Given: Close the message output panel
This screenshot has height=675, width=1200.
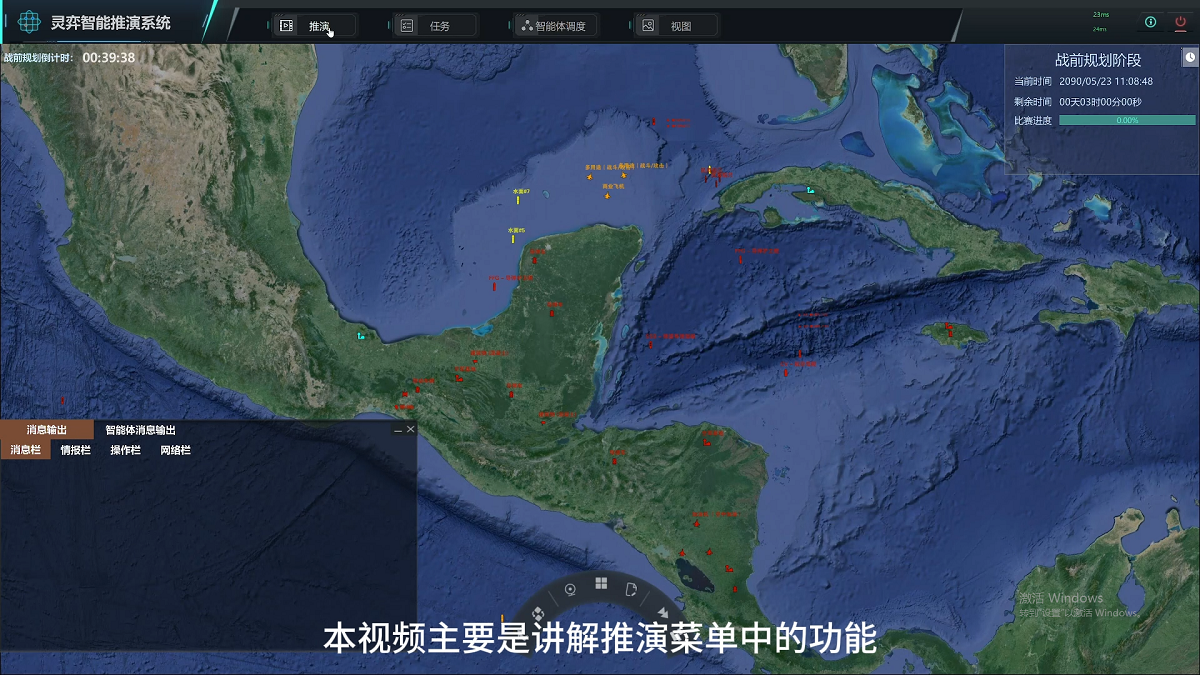Looking at the screenshot, I should [x=410, y=430].
